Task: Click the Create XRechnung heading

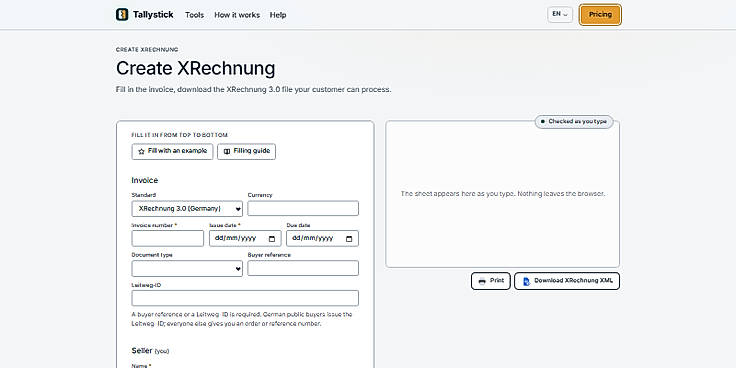Action: (195, 69)
